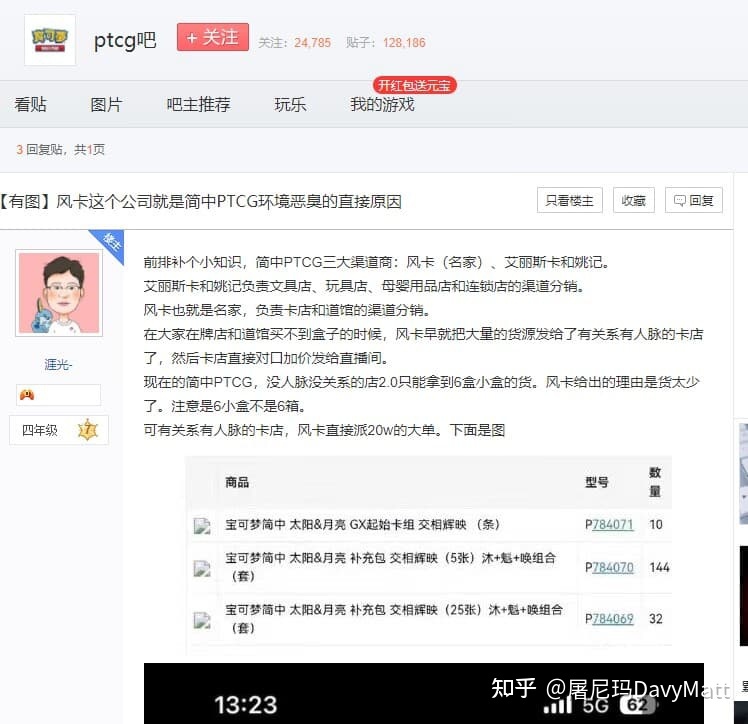This screenshot has height=724, width=748.
Task: Click the 收藏 button
Action: coord(634,200)
